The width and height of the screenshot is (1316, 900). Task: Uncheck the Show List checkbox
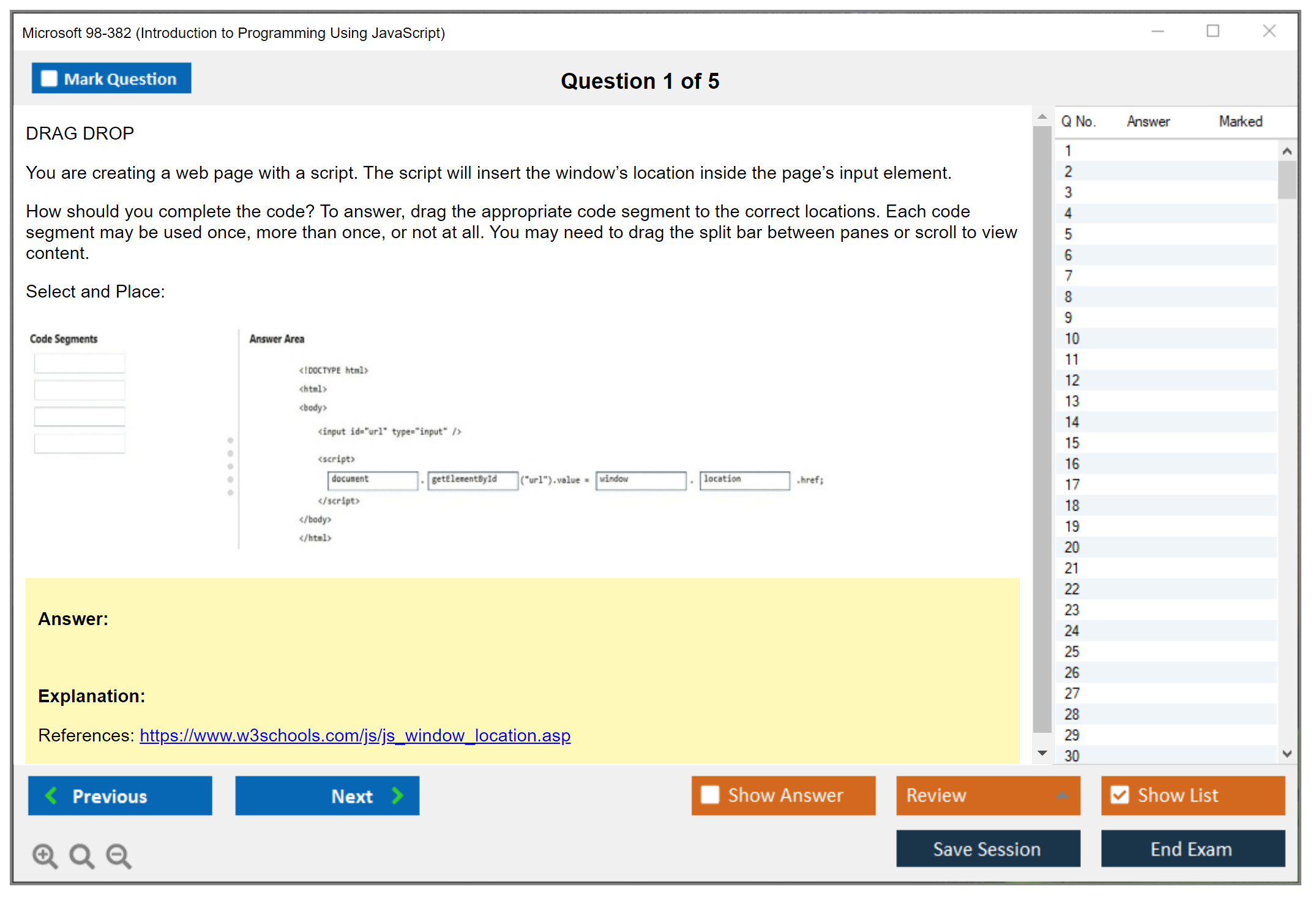[1120, 795]
